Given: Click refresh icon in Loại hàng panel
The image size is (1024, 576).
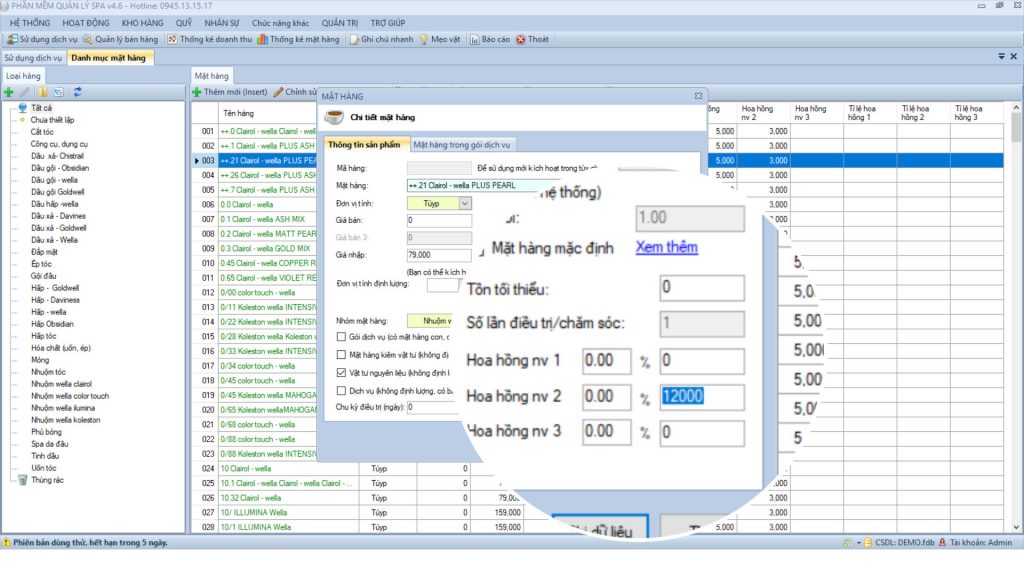Looking at the screenshot, I should pyautogui.click(x=77, y=92).
